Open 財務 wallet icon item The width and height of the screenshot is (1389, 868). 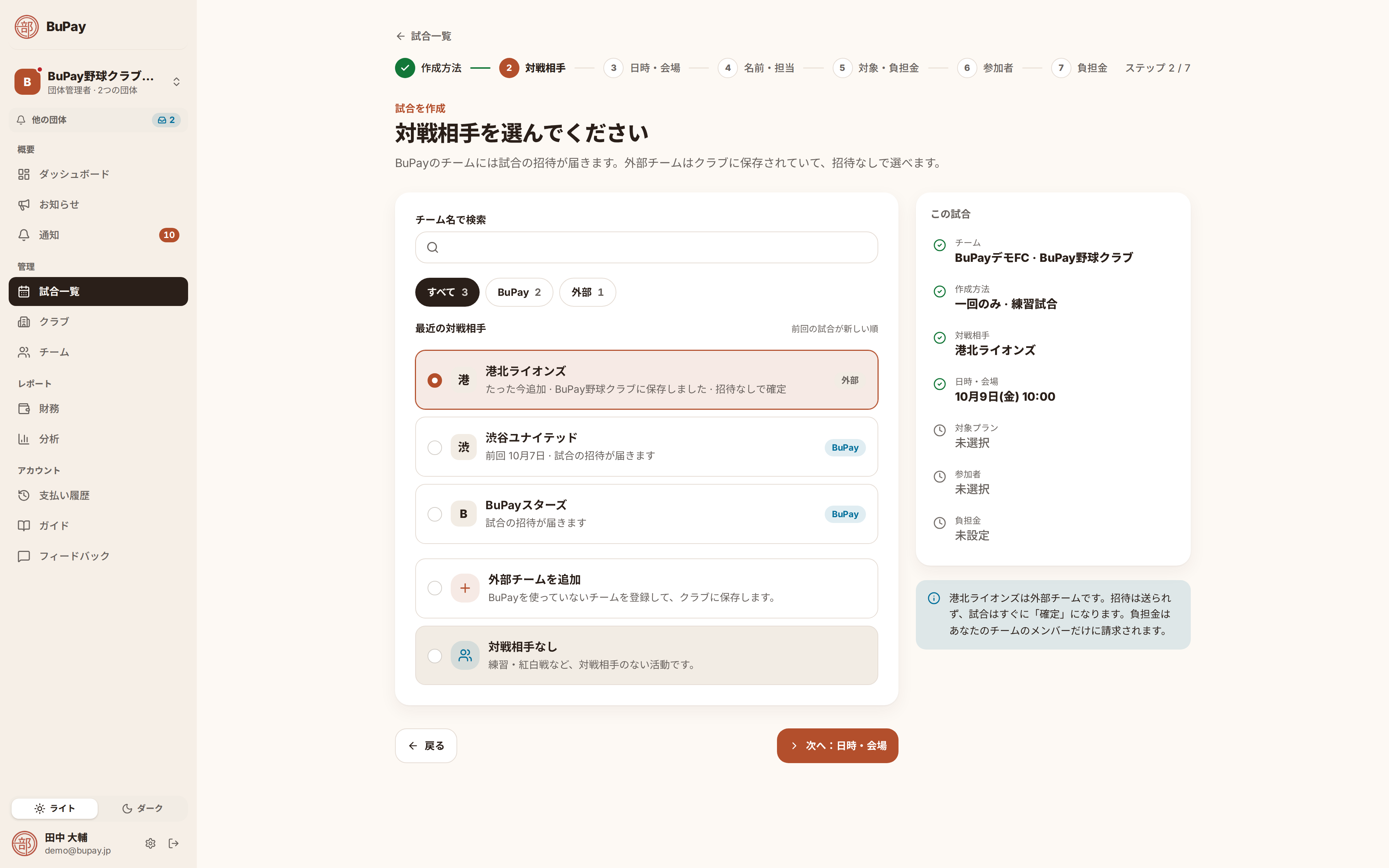98,409
